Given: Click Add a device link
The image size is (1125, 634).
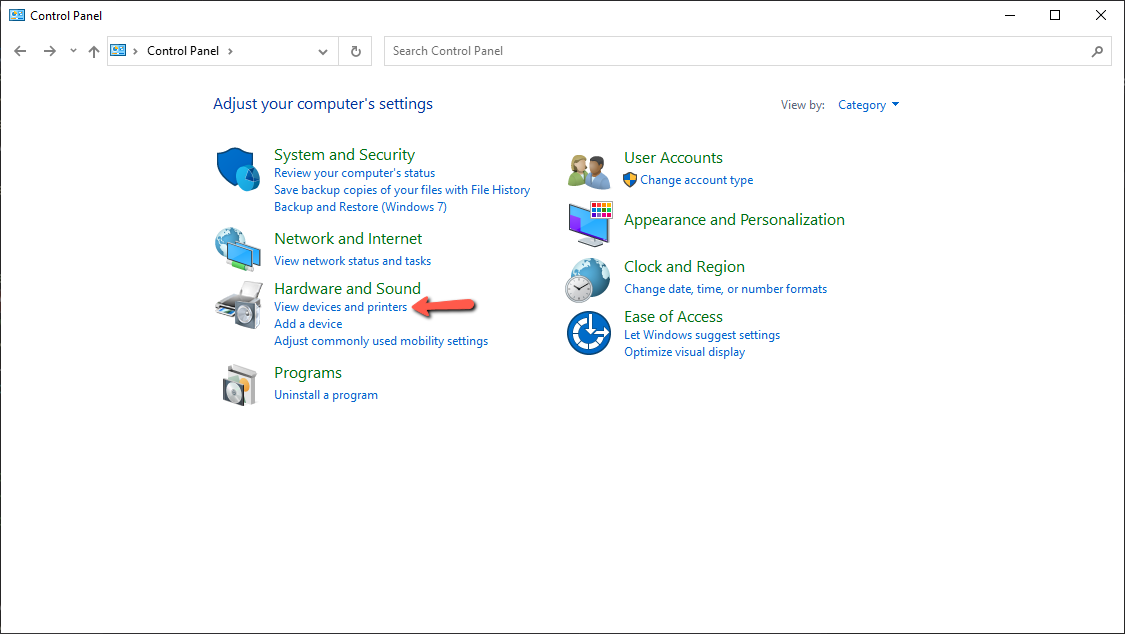Looking at the screenshot, I should 308,324.
